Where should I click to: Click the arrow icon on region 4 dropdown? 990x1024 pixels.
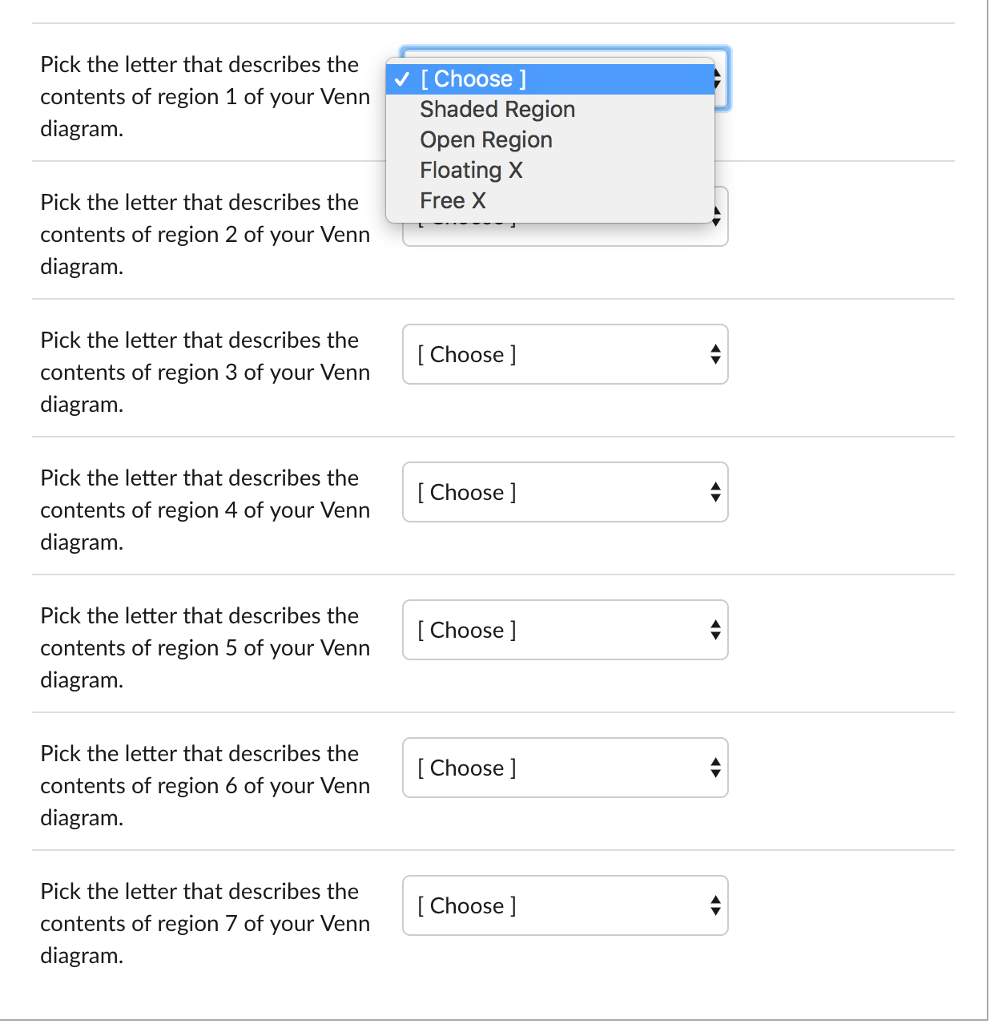(714, 492)
